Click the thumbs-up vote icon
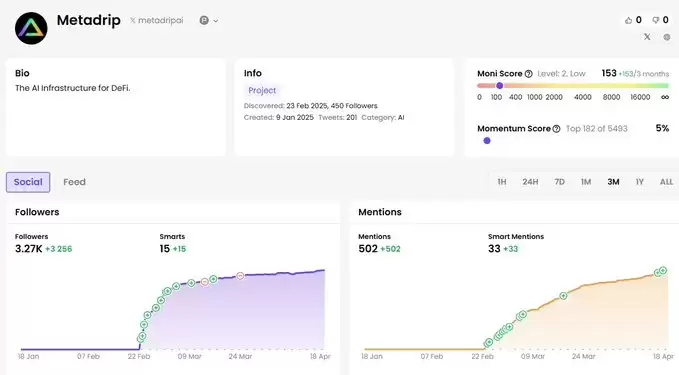679x375 pixels. tap(628, 20)
